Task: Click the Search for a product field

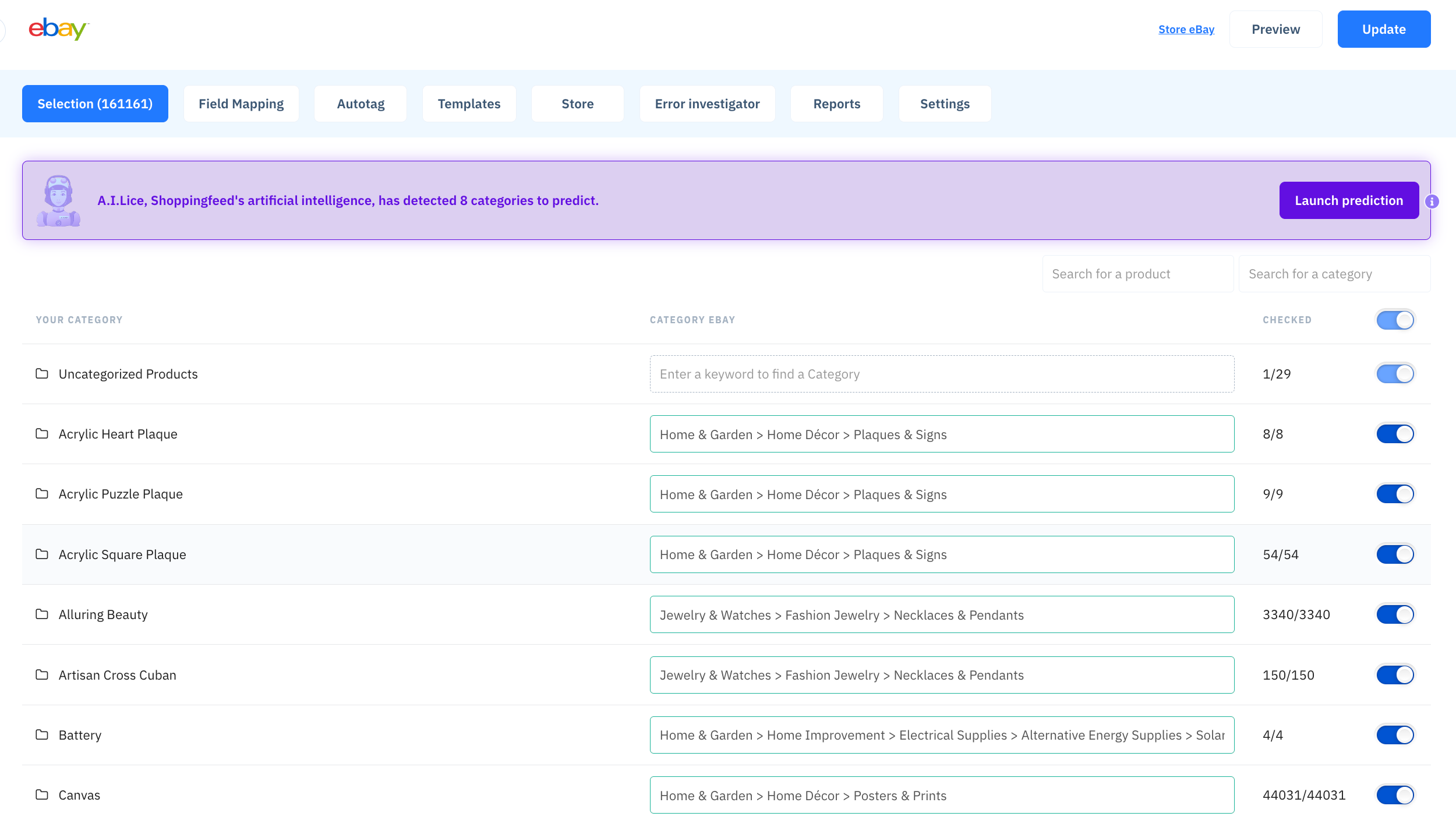Action: click(1137, 273)
